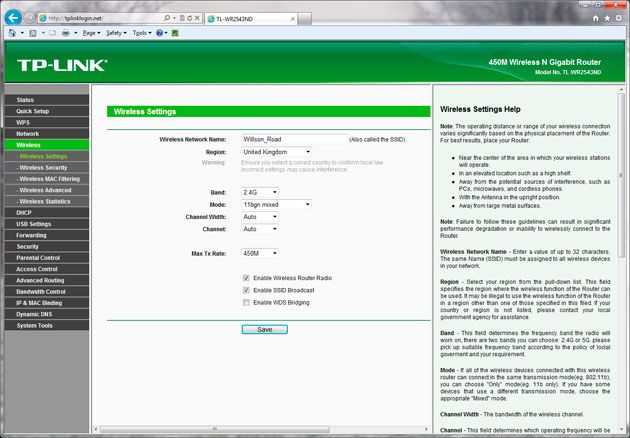Expand the Mode dropdown showing 11bgn mixed
The height and width of the screenshot is (438, 630).
click(x=276, y=204)
